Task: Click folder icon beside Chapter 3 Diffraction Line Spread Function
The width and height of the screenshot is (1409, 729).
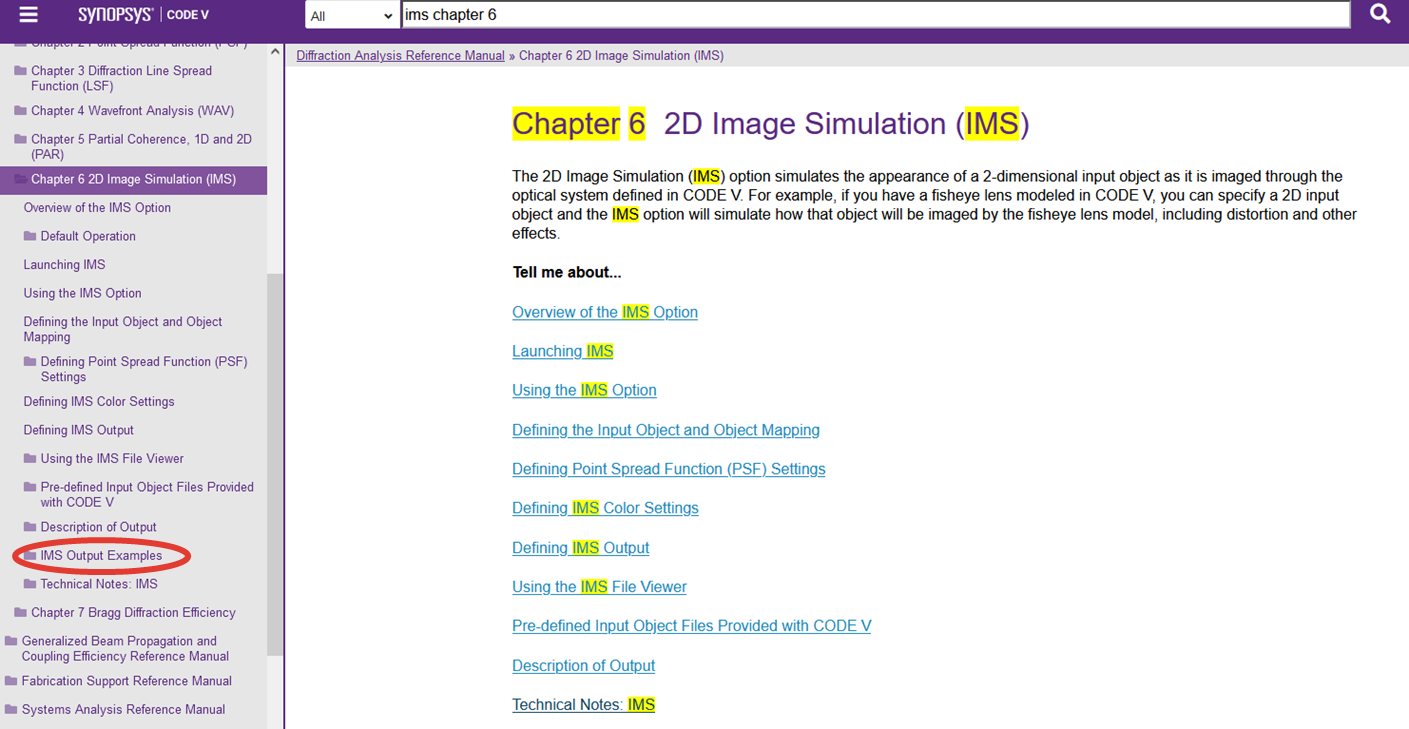Action: pyautogui.click(x=21, y=71)
